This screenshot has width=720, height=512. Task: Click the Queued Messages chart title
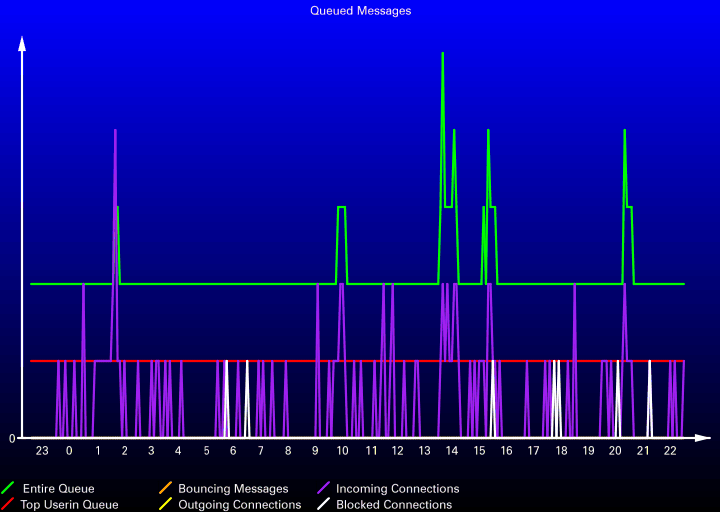click(x=360, y=11)
